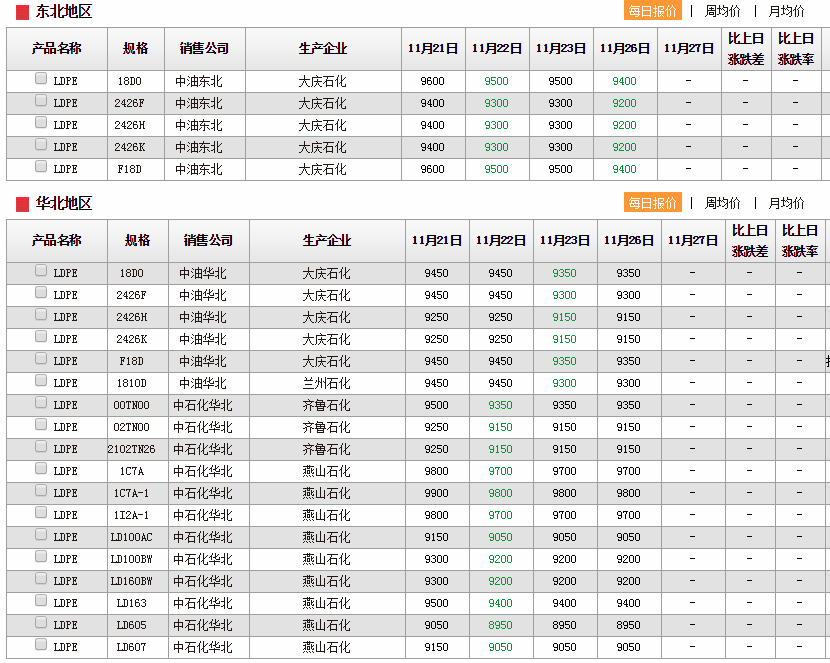The height and width of the screenshot is (663, 830).
Task: Click the 东北地区 section heading
Action: [64, 12]
